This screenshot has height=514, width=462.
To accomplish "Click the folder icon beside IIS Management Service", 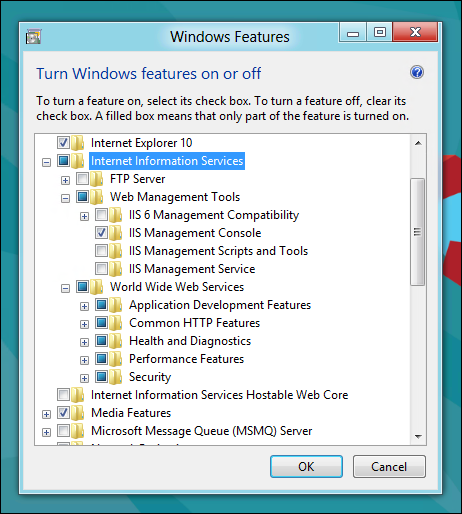I will click(x=116, y=269).
